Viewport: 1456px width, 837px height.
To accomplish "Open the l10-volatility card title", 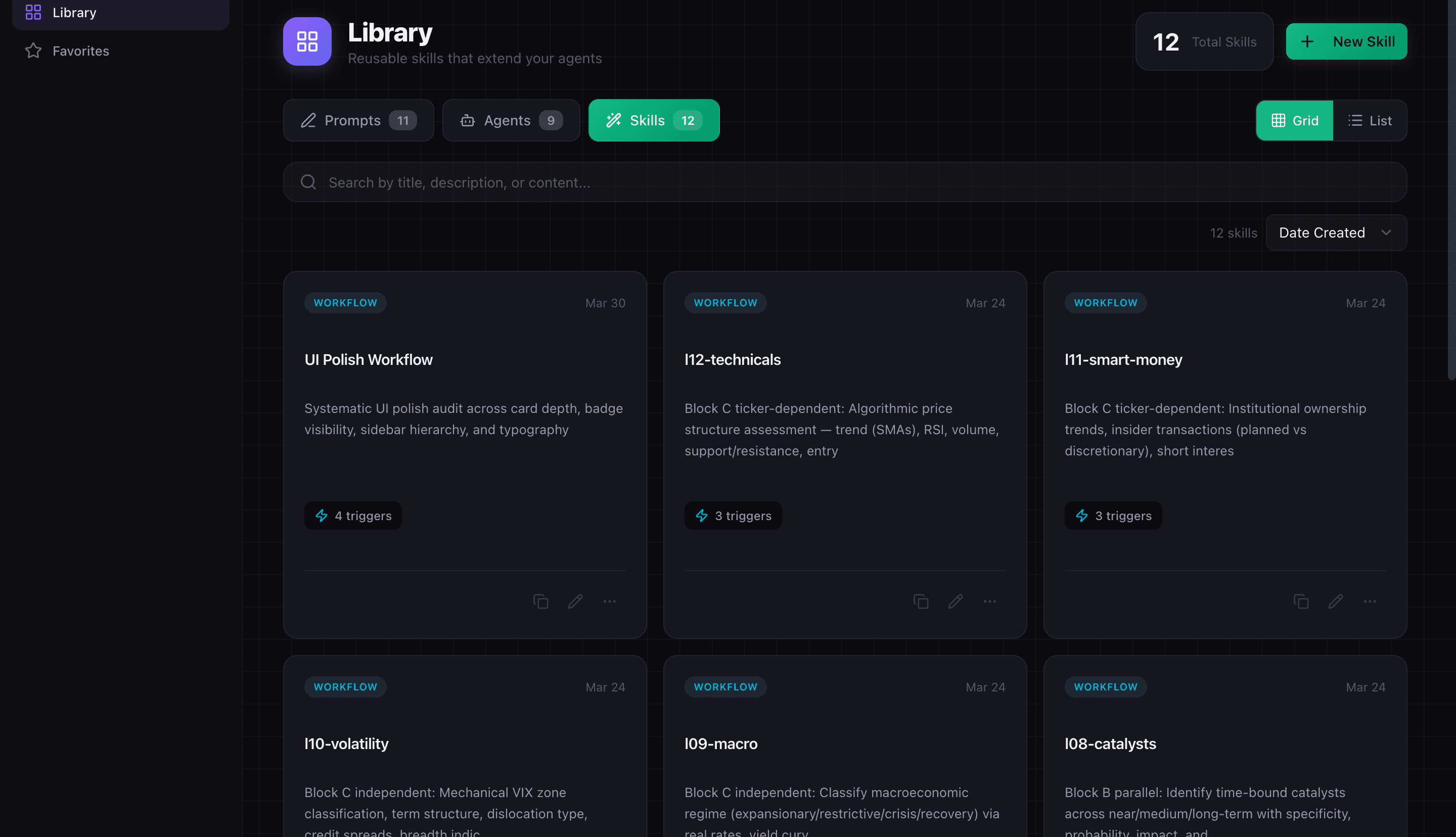I will click(347, 744).
